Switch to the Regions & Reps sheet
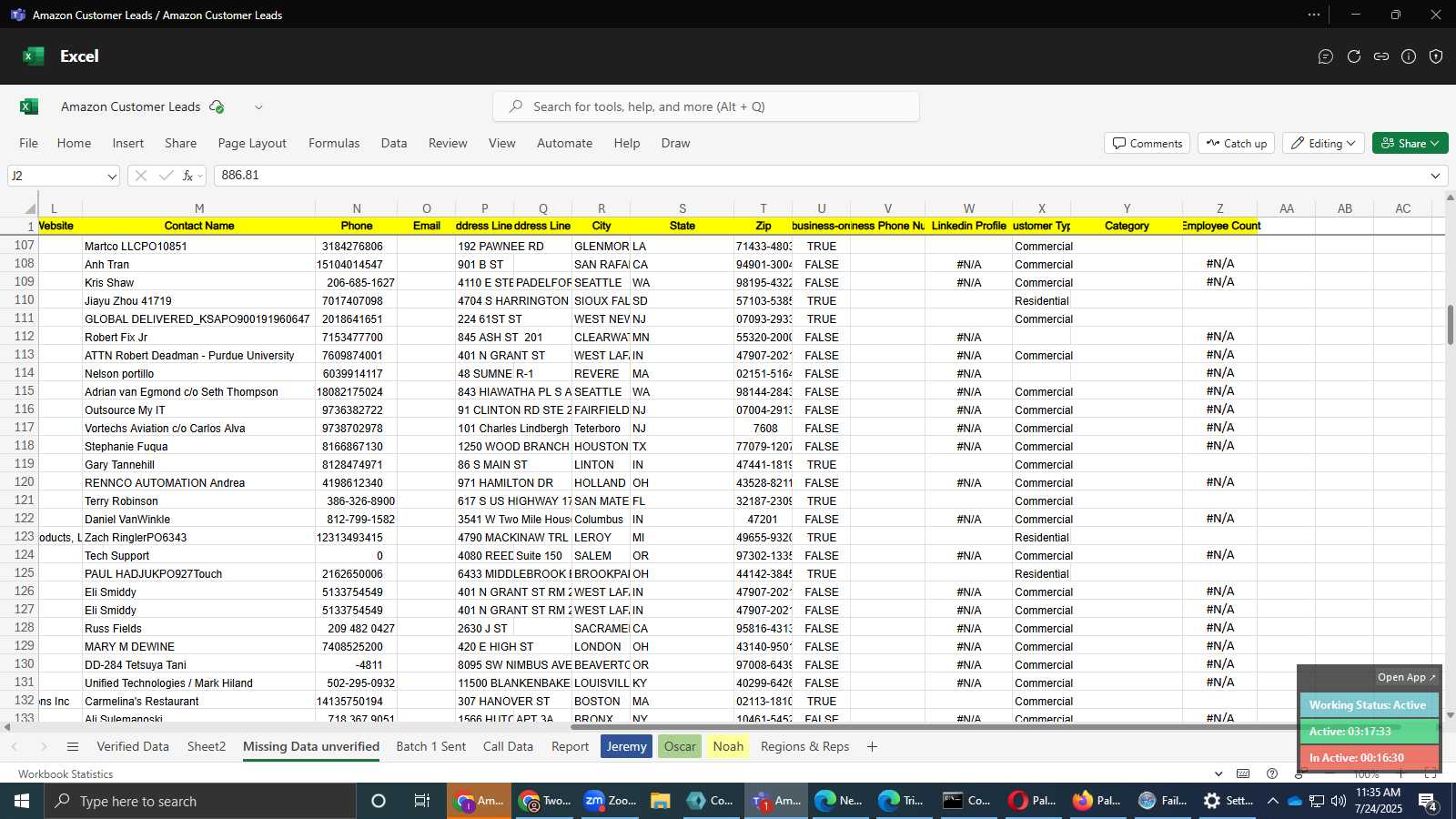Image resolution: width=1456 pixels, height=819 pixels. [x=804, y=747]
